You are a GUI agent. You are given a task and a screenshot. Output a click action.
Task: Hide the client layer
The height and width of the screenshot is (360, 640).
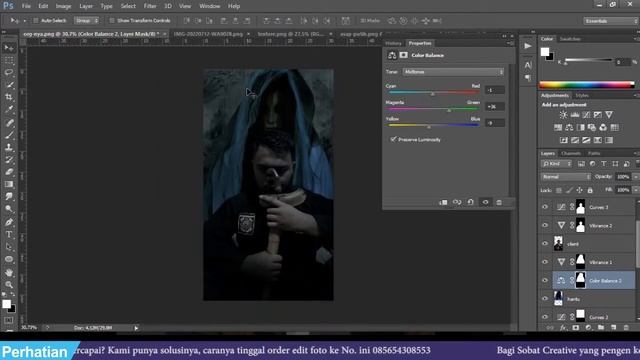[545, 244]
